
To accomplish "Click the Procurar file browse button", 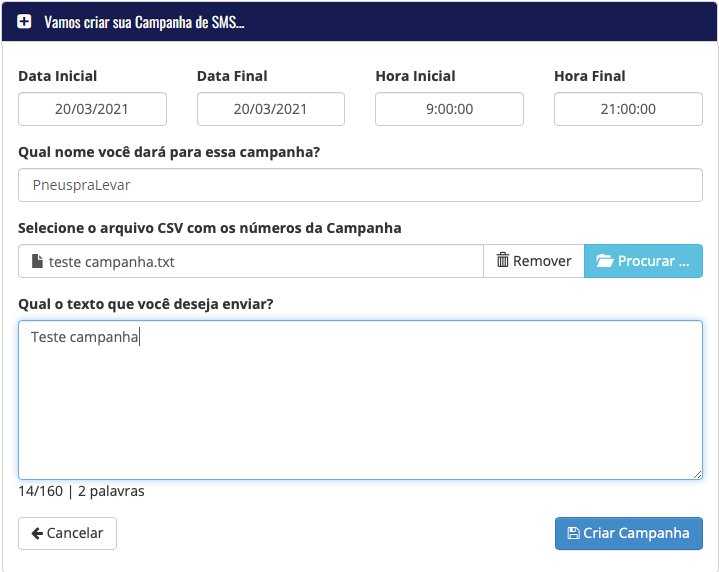I will coord(643,261).
